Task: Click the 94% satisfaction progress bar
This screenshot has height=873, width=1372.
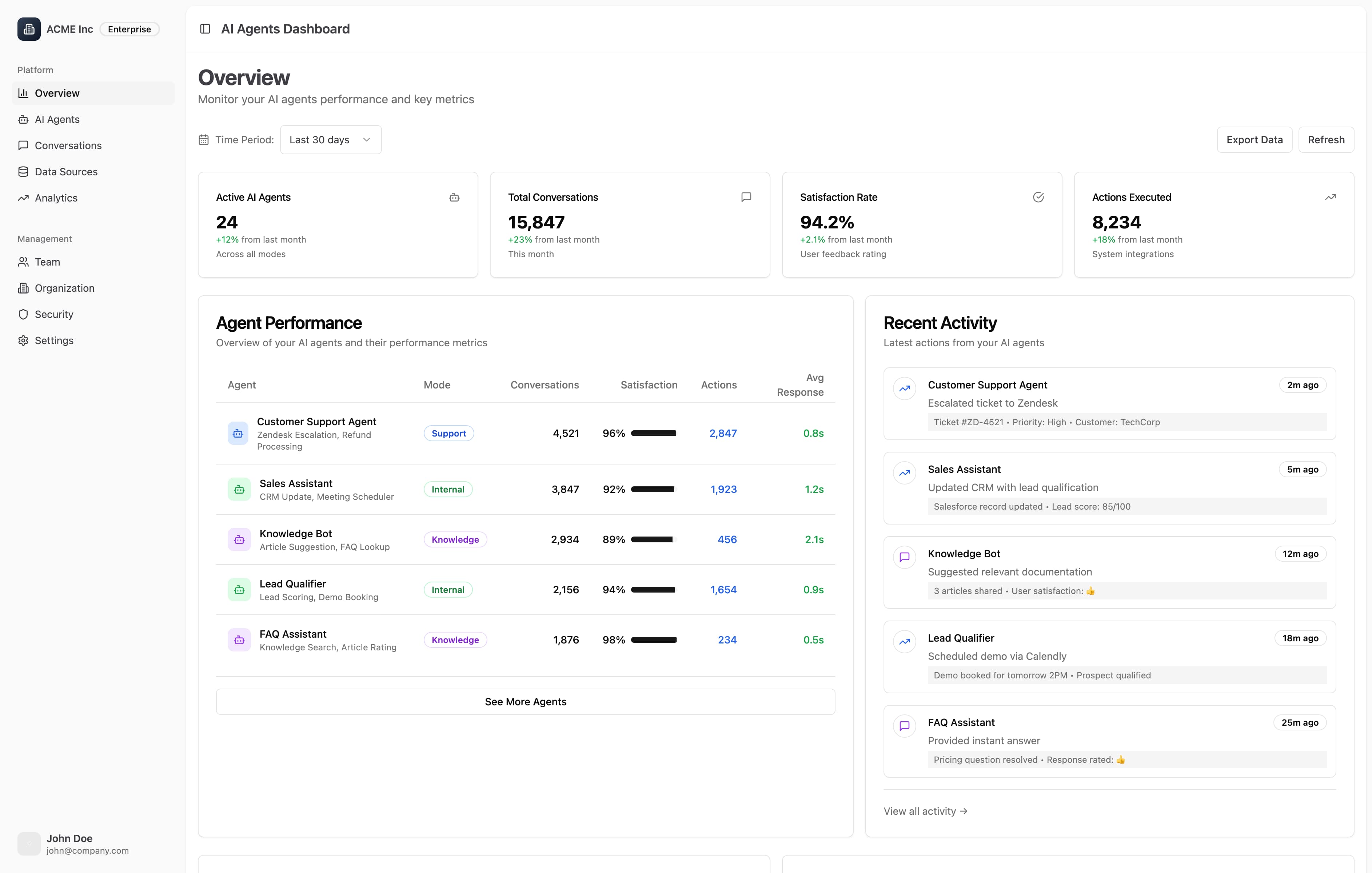Action: coord(654,590)
